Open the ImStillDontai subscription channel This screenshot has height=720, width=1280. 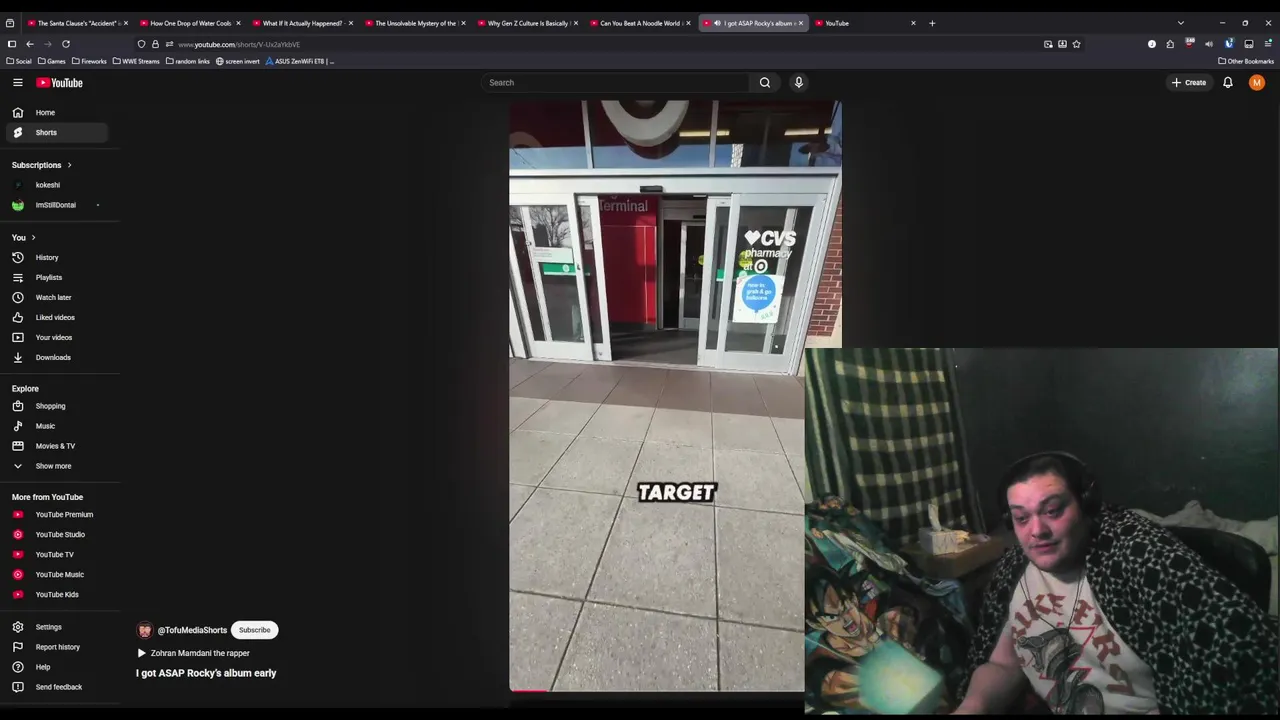(x=57, y=205)
